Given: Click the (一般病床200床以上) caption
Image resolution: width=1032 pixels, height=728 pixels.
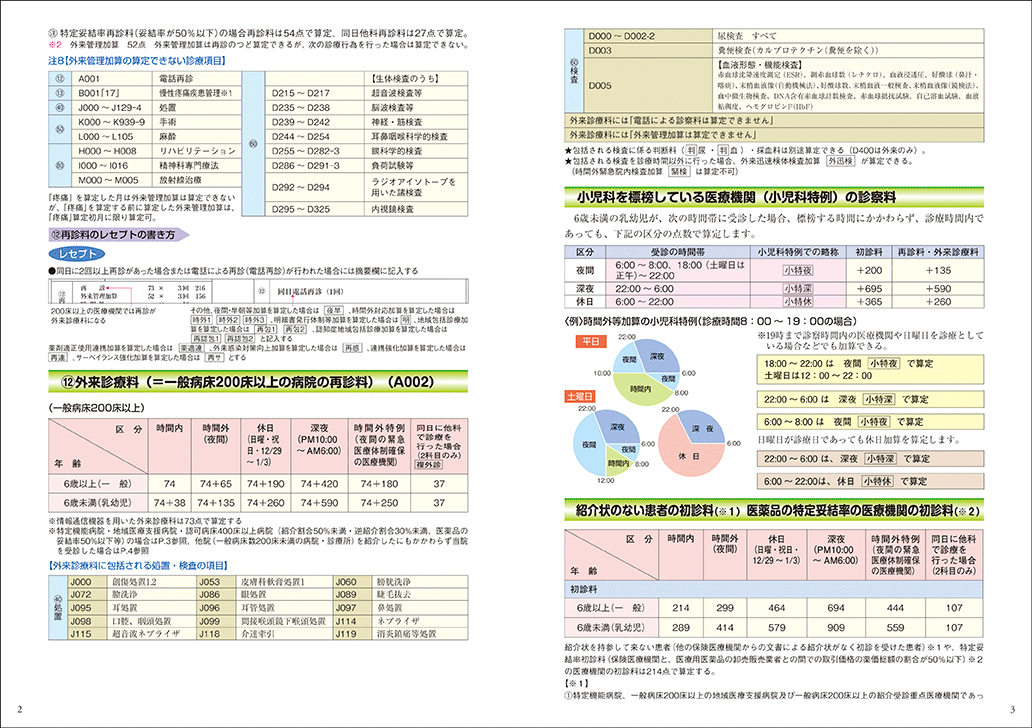Looking at the screenshot, I should (x=97, y=408).
